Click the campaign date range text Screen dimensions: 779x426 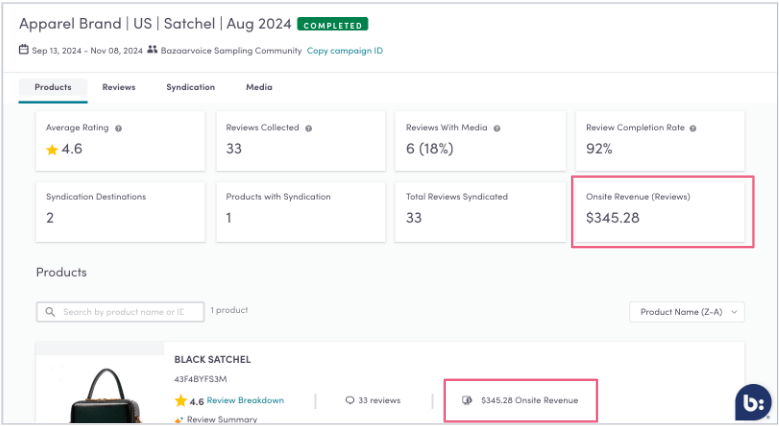87,51
